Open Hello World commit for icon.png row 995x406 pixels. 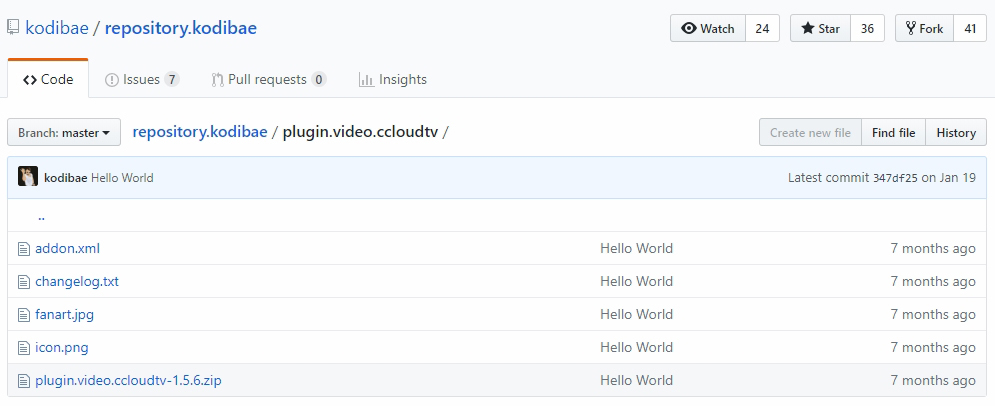(x=636, y=347)
